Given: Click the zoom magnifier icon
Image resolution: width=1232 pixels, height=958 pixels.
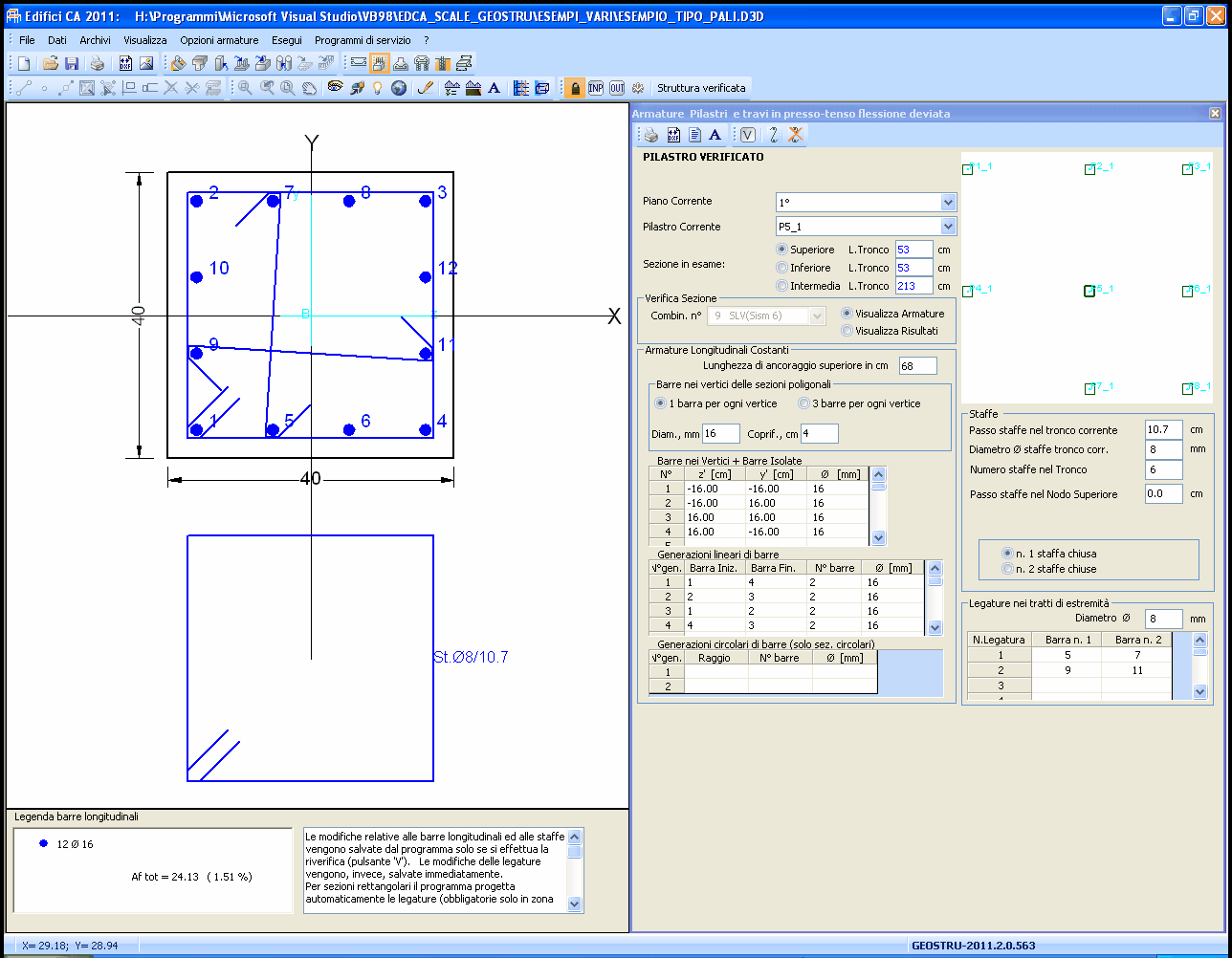Looking at the screenshot, I should 245,88.
